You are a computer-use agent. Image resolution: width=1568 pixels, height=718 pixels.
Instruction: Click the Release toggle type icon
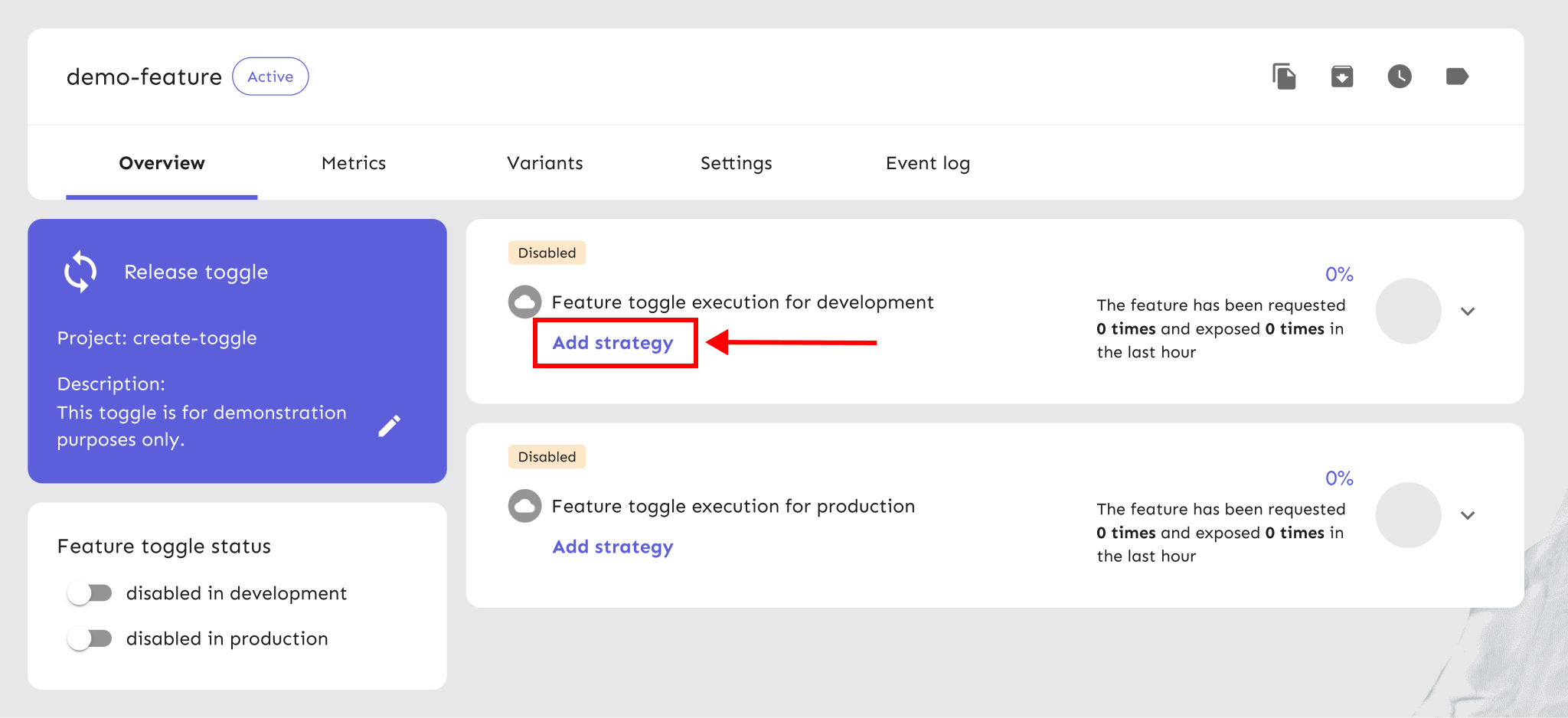pos(80,272)
